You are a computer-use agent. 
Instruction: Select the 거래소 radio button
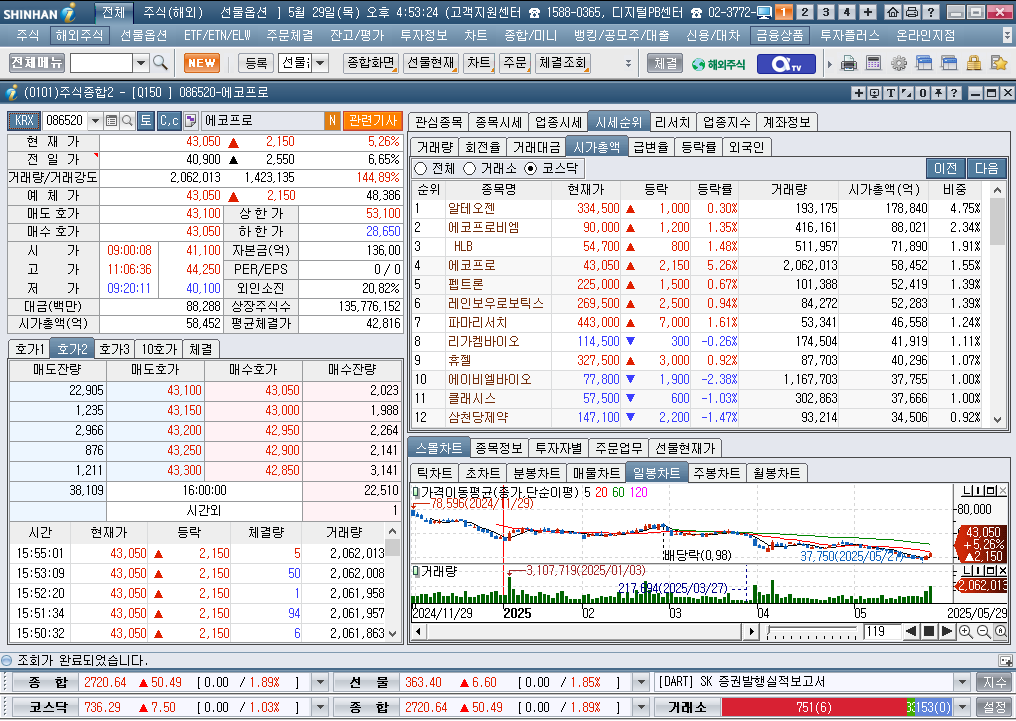pos(470,168)
